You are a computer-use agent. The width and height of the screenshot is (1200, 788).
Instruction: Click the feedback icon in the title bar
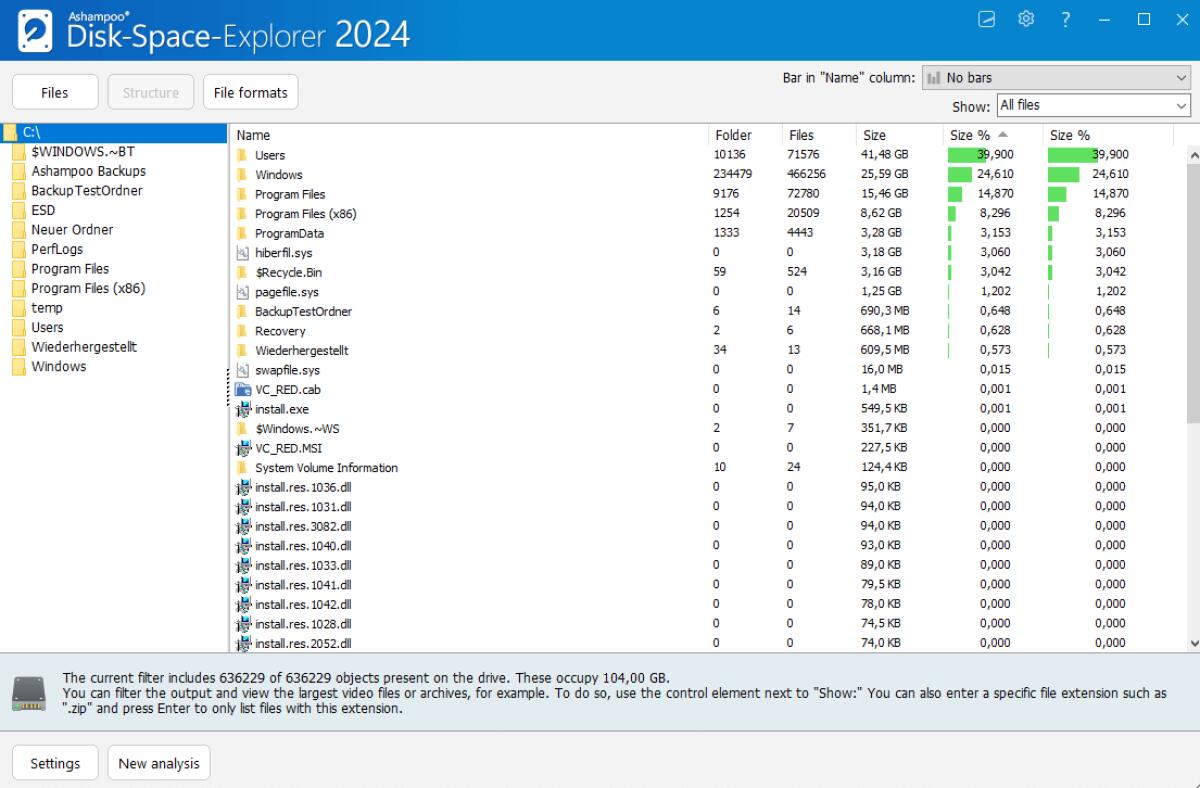pyautogui.click(x=986, y=18)
